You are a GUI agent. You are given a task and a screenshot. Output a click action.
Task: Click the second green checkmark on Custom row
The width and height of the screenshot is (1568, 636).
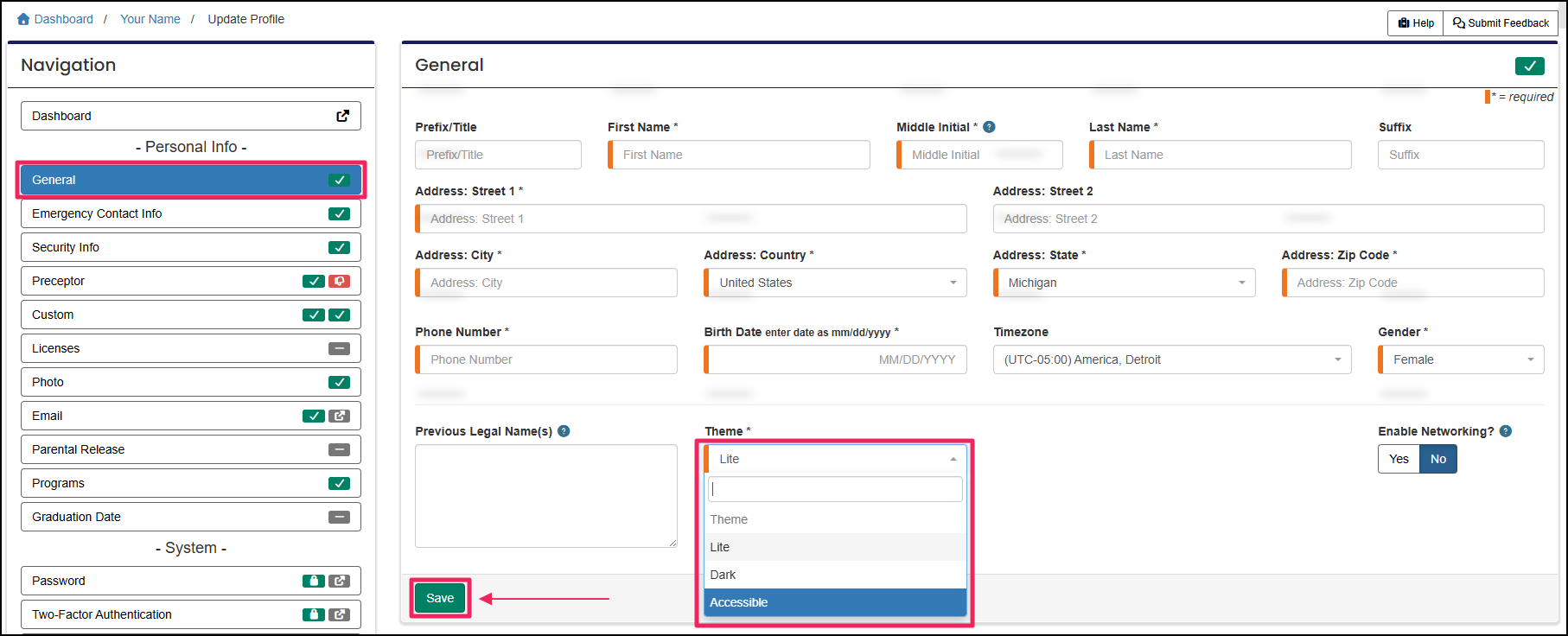click(x=339, y=315)
